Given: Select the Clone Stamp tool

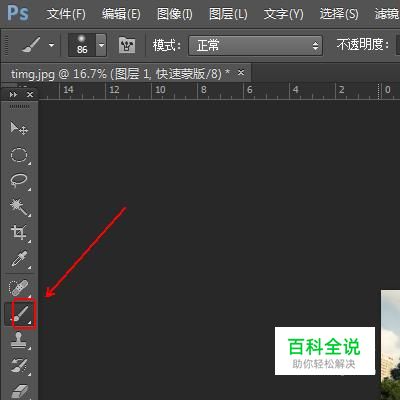Looking at the screenshot, I should (x=19, y=340).
